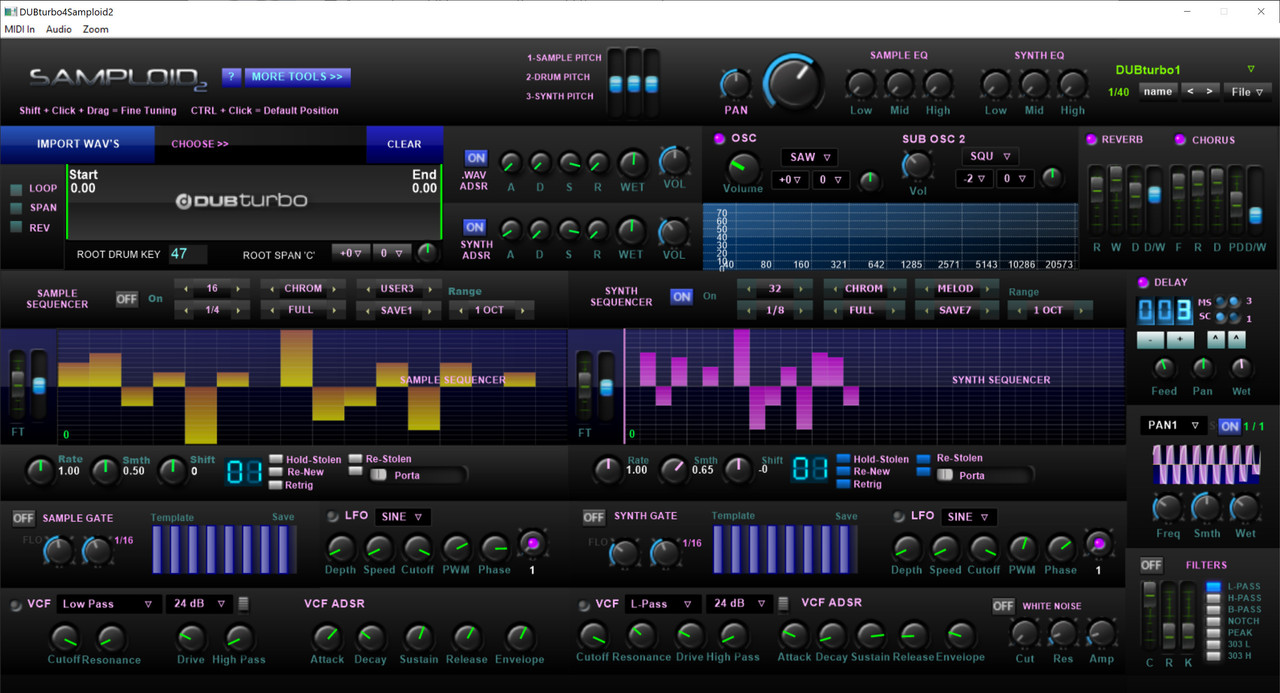Screen dimensions: 1280x693
Task: Click the sample VCF ADSR Envelope knob
Action: click(x=519, y=637)
